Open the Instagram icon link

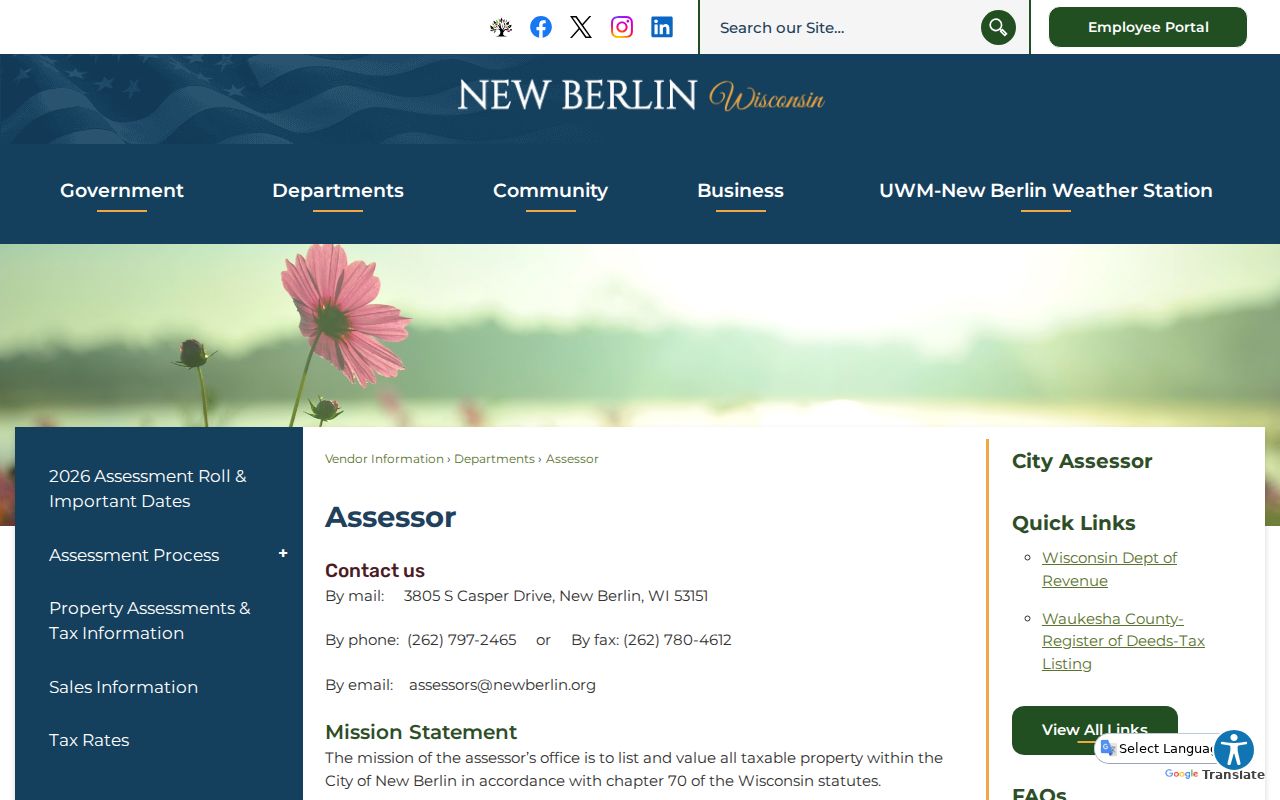622,27
